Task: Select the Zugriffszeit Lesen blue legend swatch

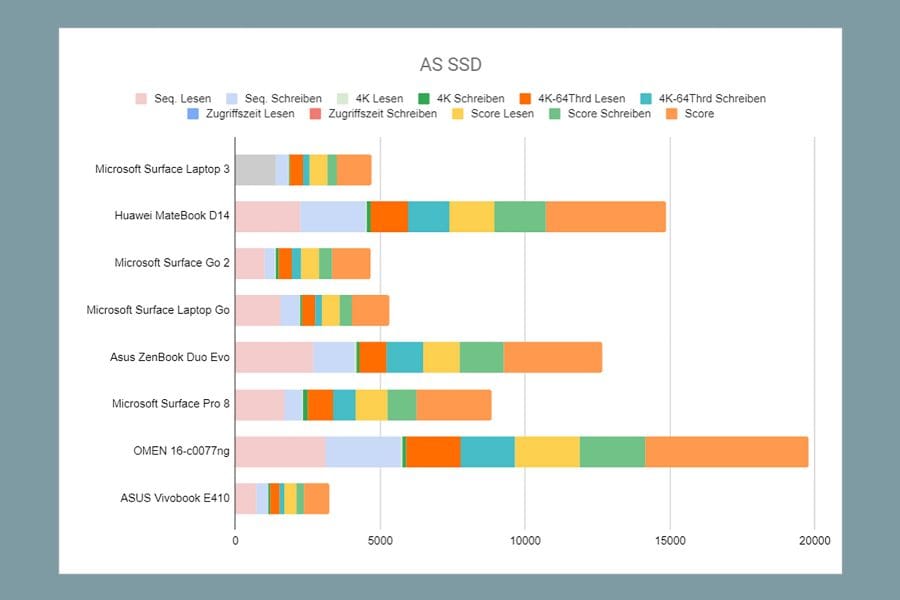Action: pyautogui.click(x=193, y=114)
